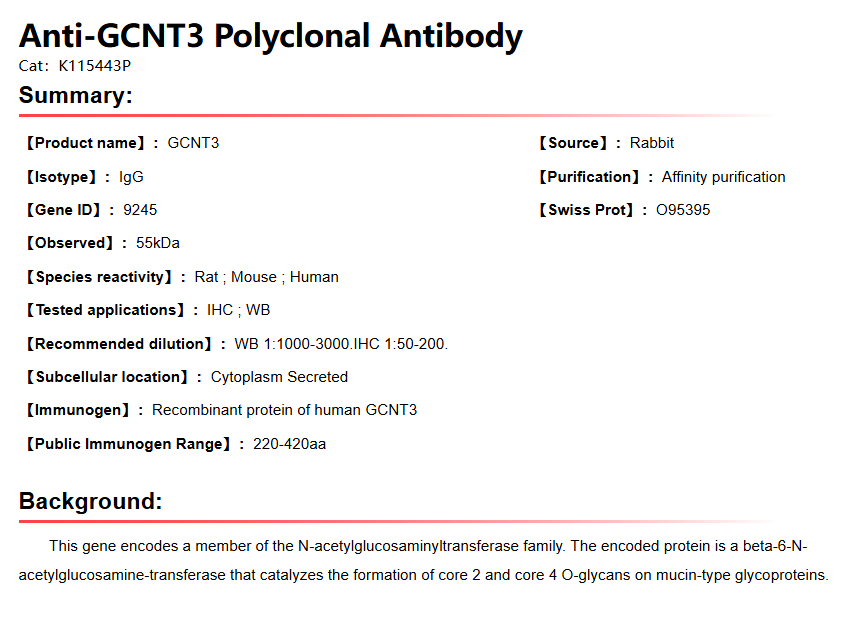Click the Immunogen description text
The height and width of the screenshot is (619, 855).
pyautogui.click(x=284, y=410)
